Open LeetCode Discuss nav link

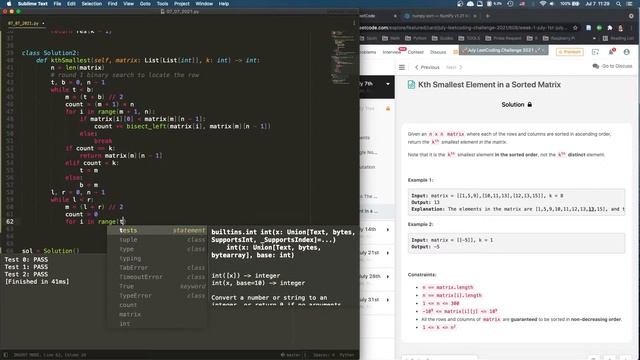(x=438, y=52)
